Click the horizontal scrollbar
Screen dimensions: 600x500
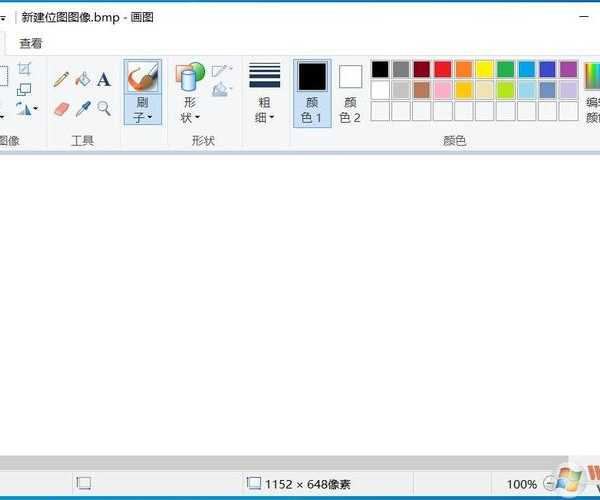(284, 463)
